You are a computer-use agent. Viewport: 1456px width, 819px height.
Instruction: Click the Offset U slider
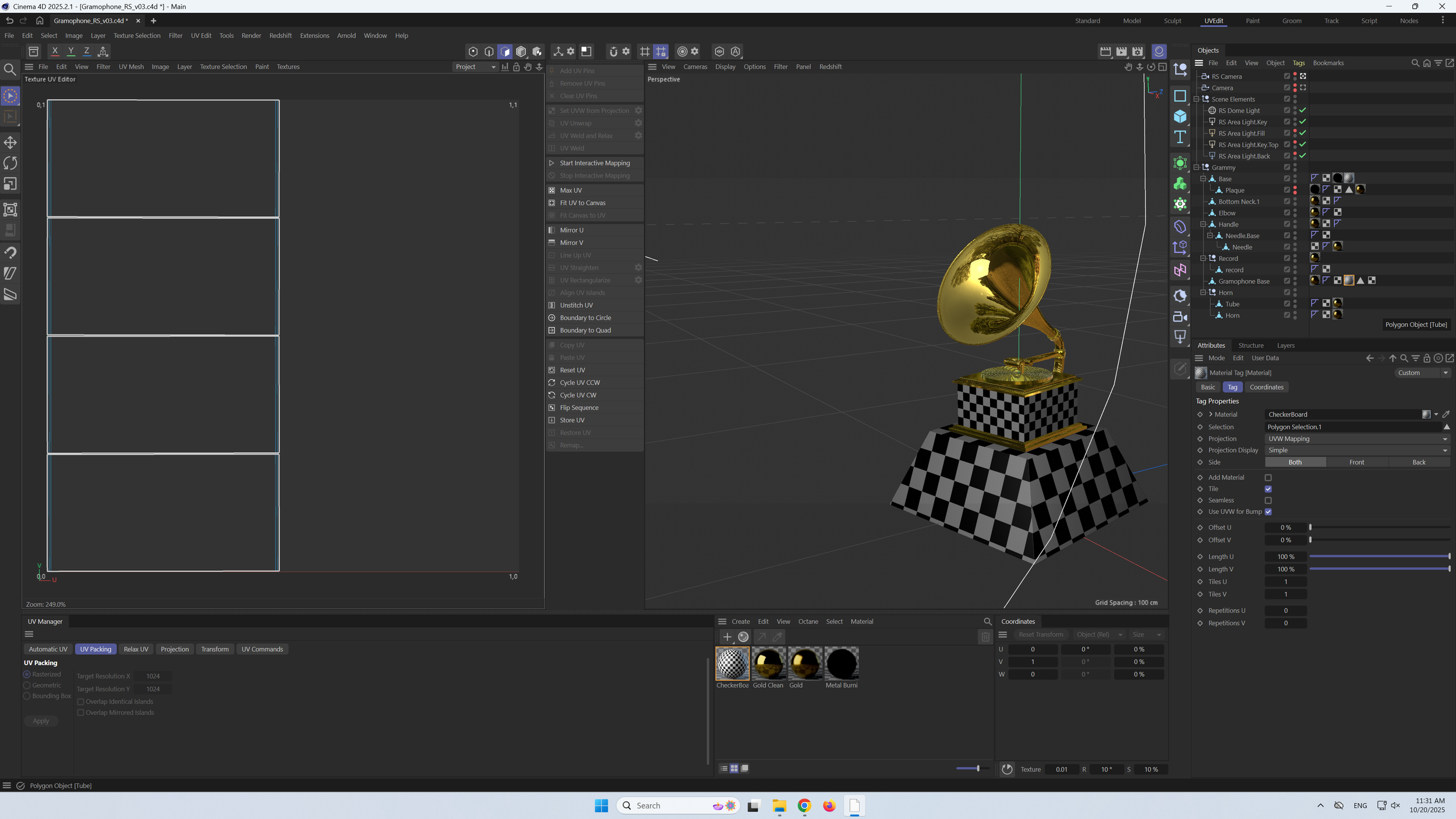(x=1379, y=527)
